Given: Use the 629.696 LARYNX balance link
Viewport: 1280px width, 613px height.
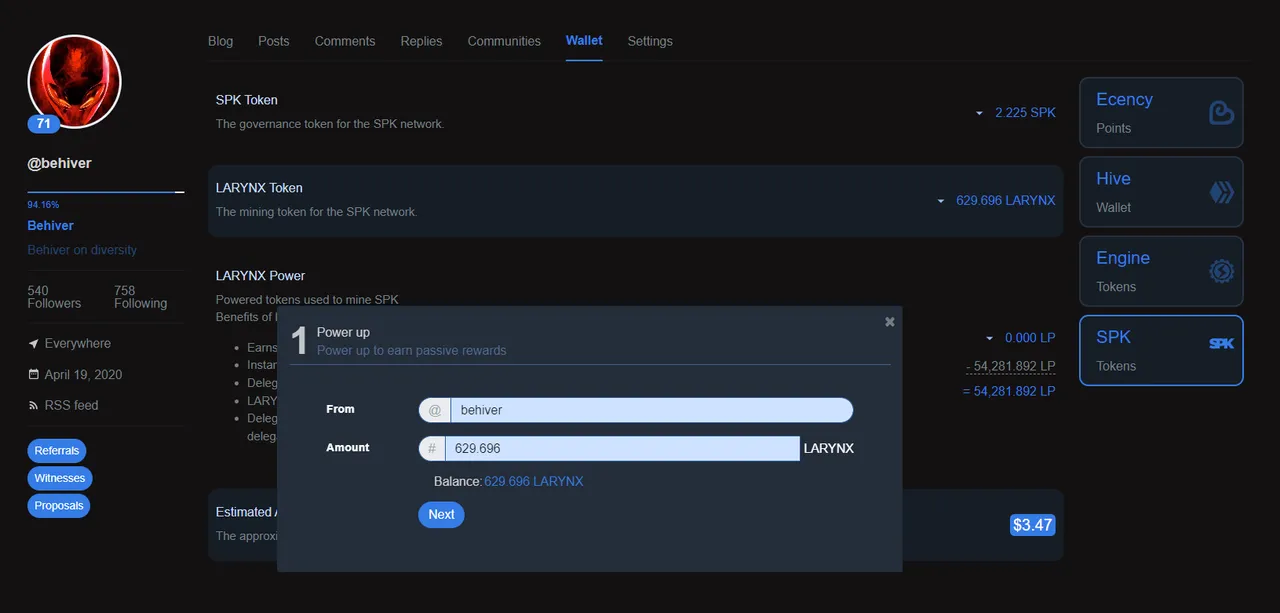Looking at the screenshot, I should (533, 481).
